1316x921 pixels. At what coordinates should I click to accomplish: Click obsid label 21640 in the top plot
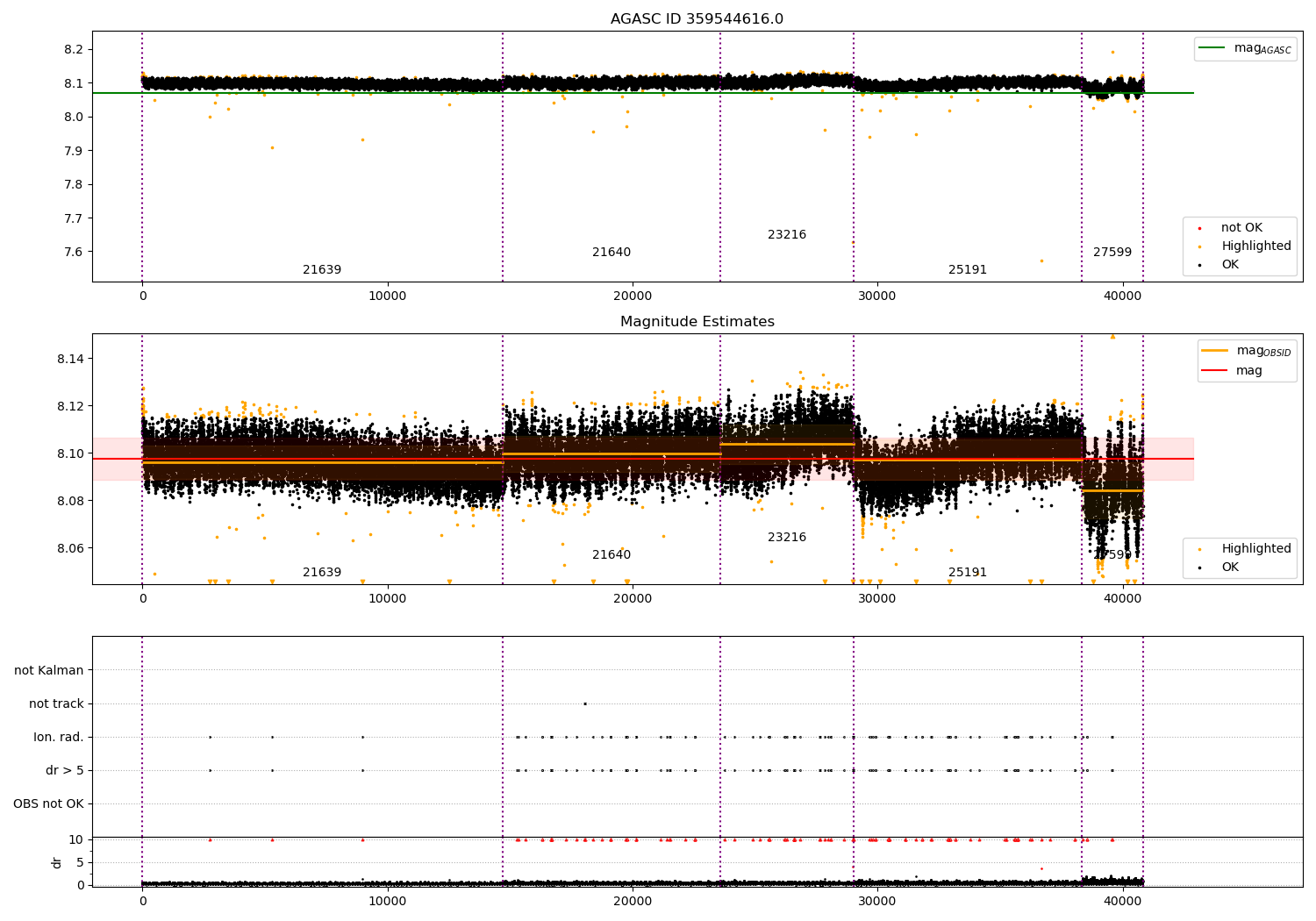pos(612,253)
